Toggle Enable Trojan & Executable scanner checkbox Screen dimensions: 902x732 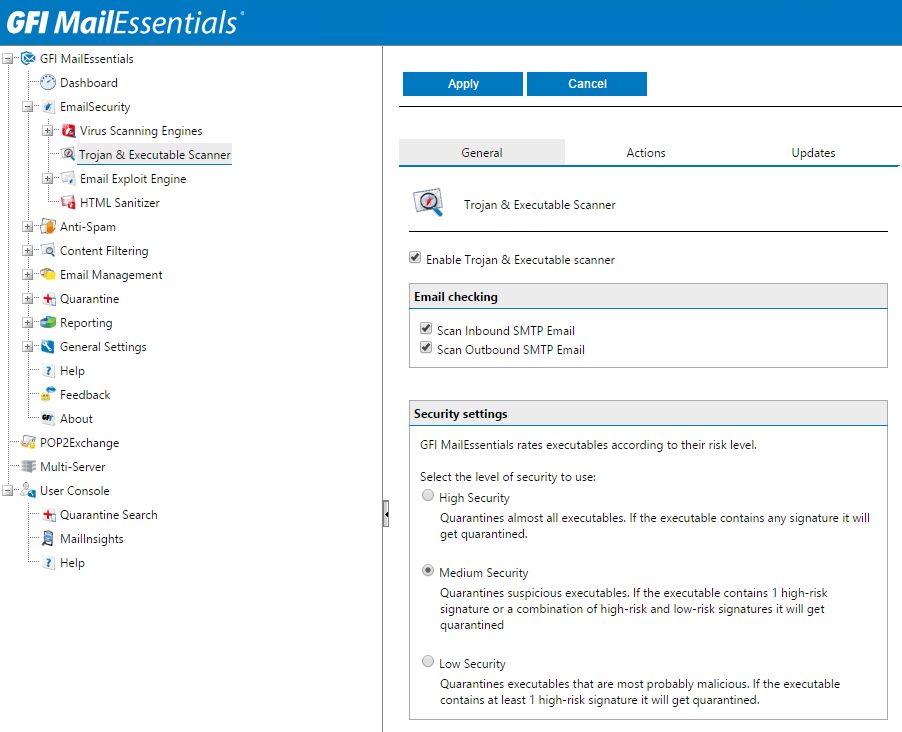point(415,258)
